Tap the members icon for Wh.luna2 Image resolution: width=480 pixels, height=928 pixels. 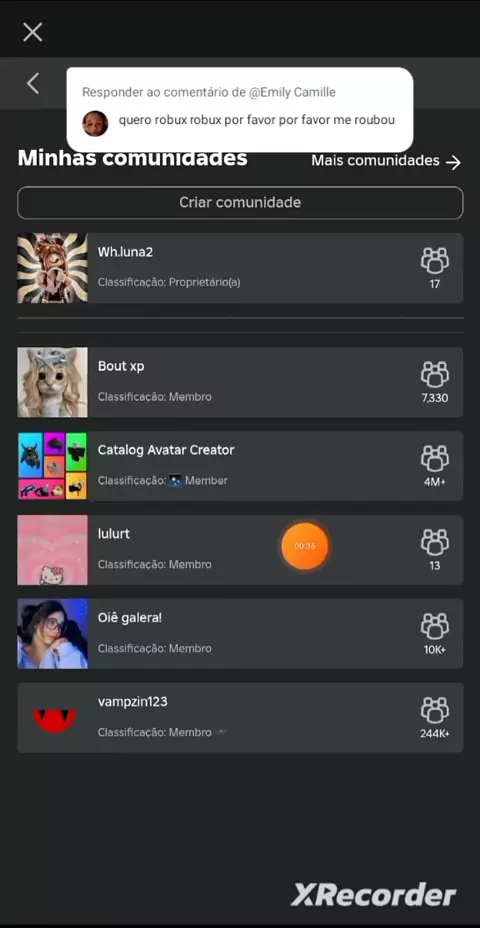[x=435, y=260]
